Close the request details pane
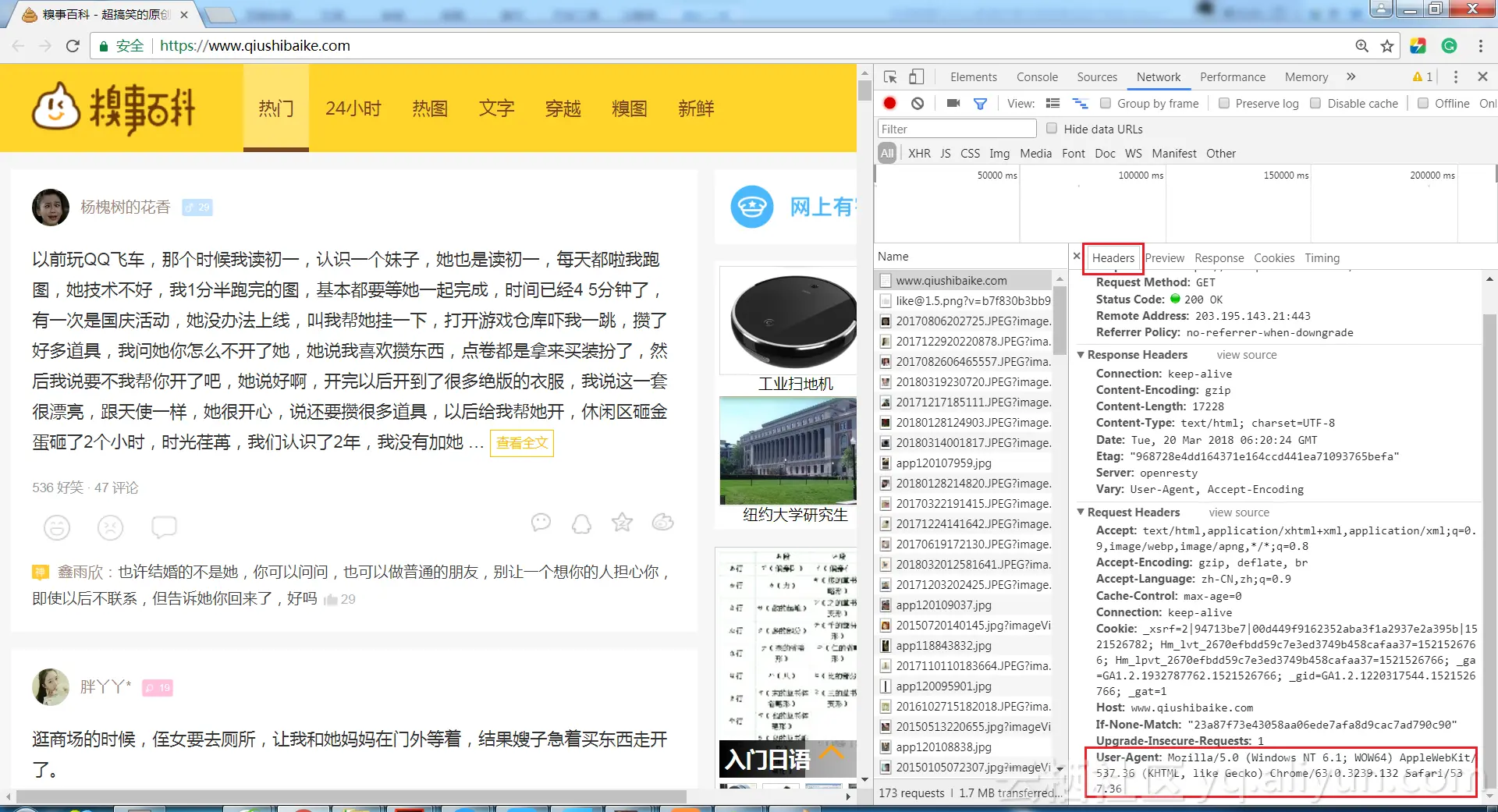 point(1077,256)
